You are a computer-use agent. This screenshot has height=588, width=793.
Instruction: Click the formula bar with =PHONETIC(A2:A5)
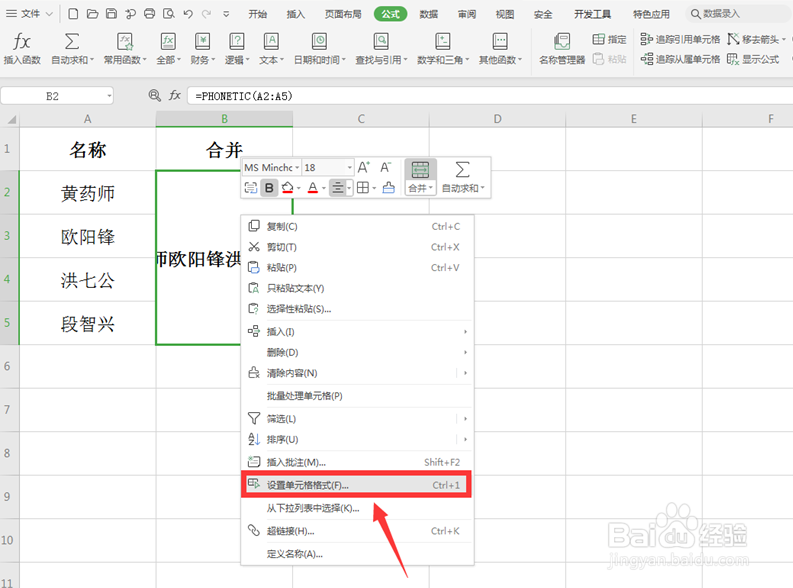pos(490,96)
